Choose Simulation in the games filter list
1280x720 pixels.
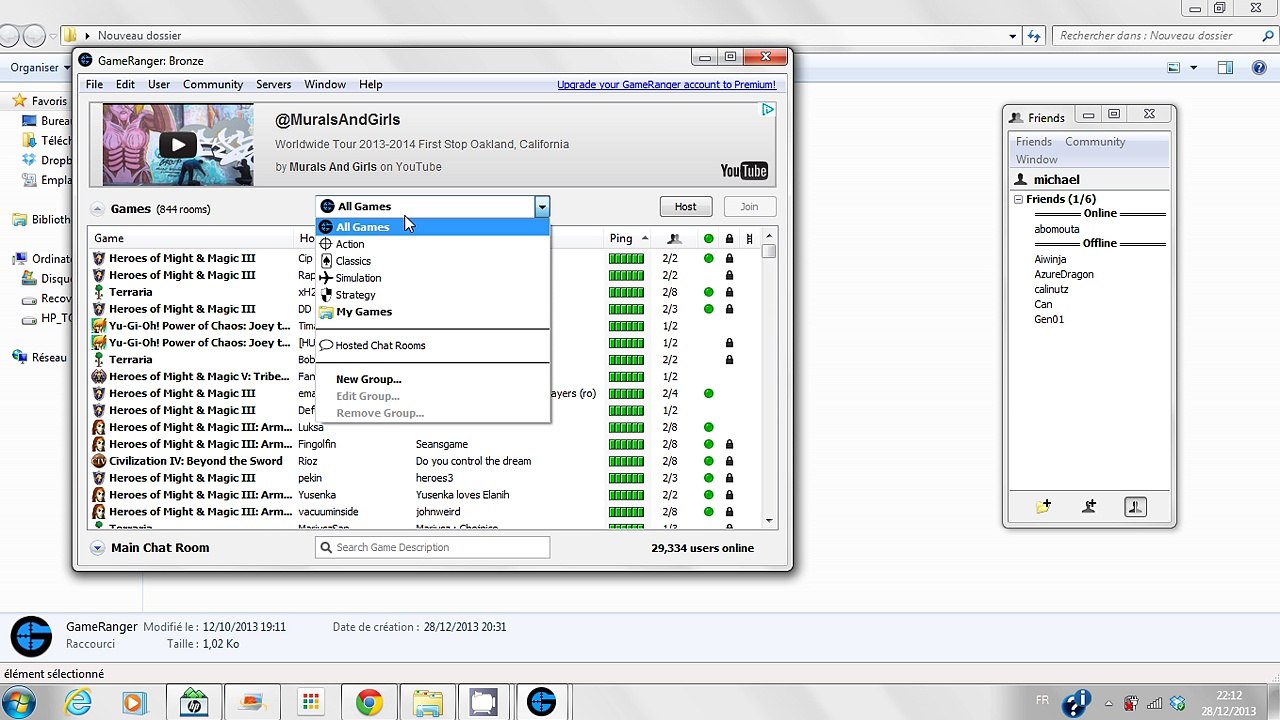(433, 278)
